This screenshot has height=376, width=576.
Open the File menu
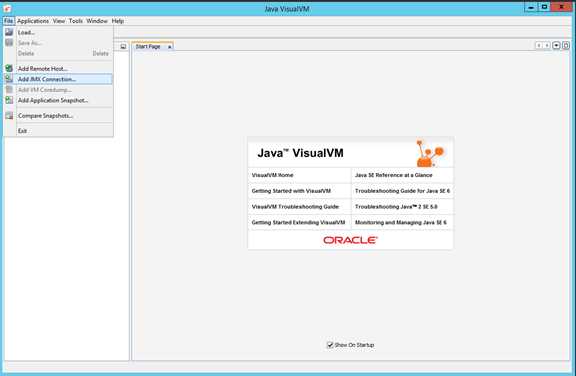point(8,21)
